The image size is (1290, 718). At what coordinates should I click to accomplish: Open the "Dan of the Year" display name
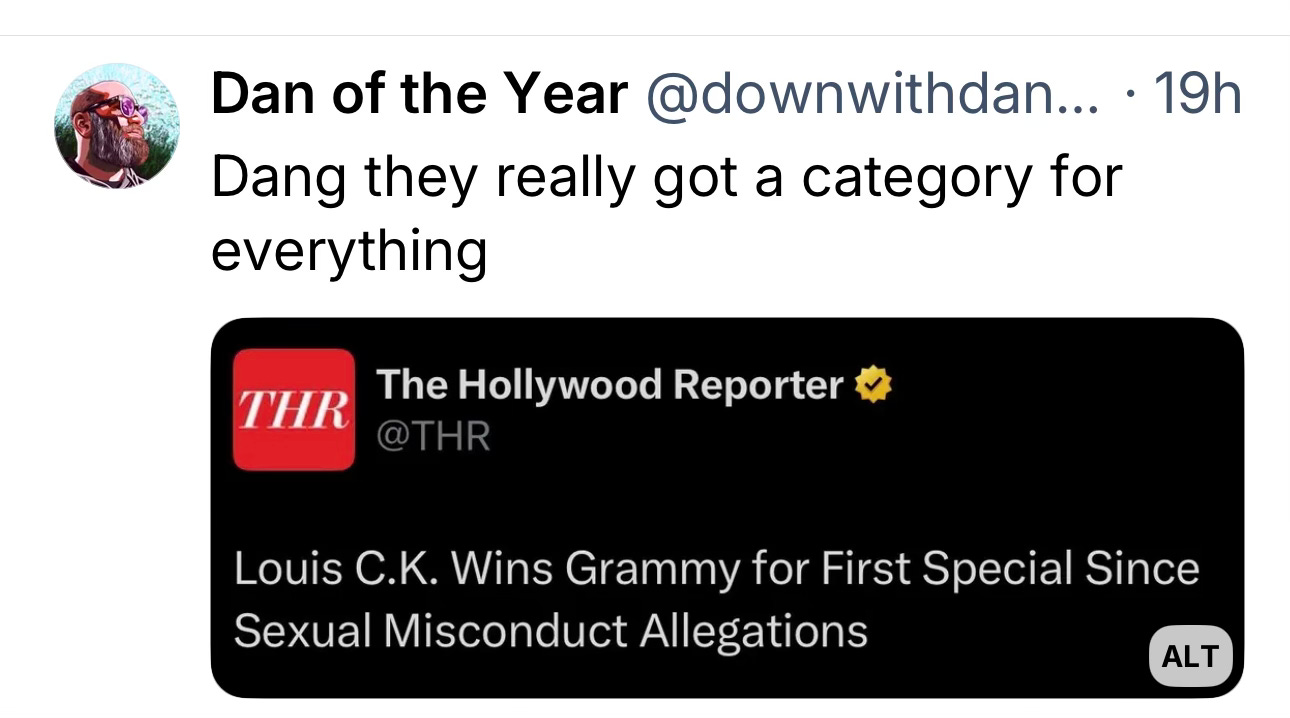coord(420,95)
